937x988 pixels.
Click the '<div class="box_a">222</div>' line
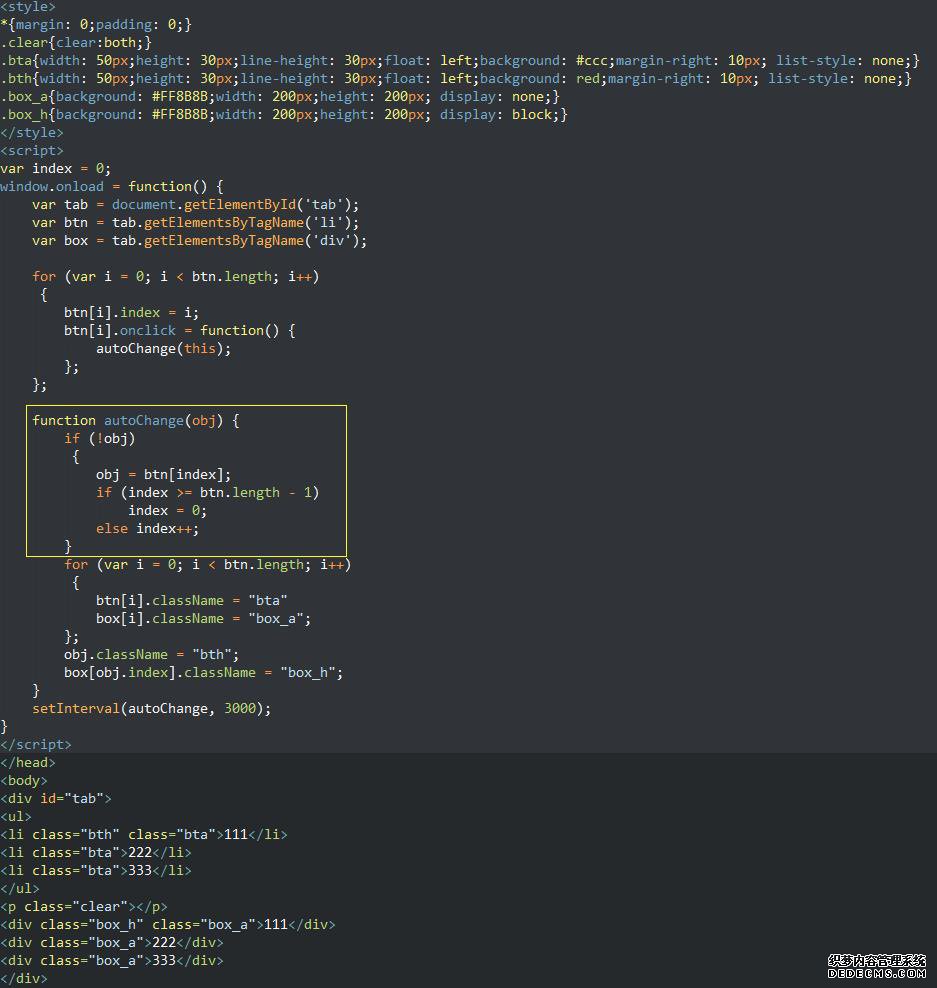[x=112, y=943]
